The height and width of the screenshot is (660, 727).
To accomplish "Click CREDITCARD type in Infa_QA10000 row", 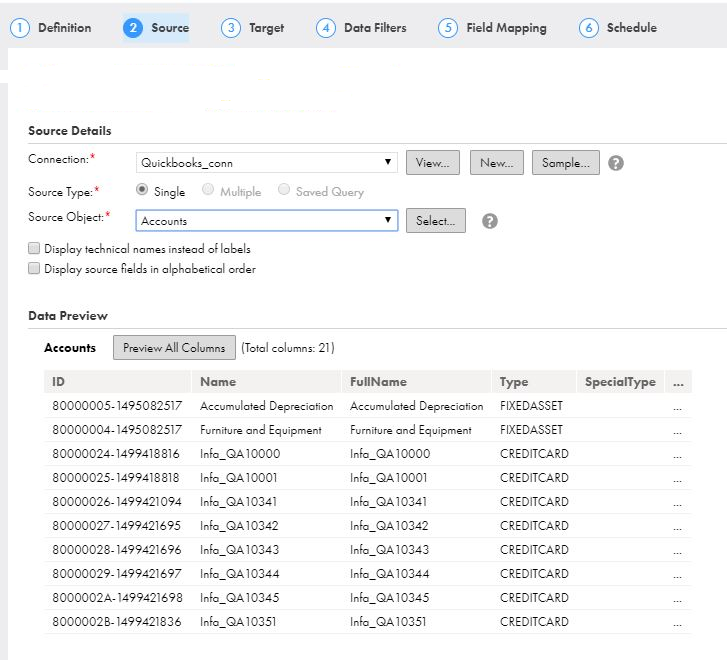I will (x=534, y=454).
